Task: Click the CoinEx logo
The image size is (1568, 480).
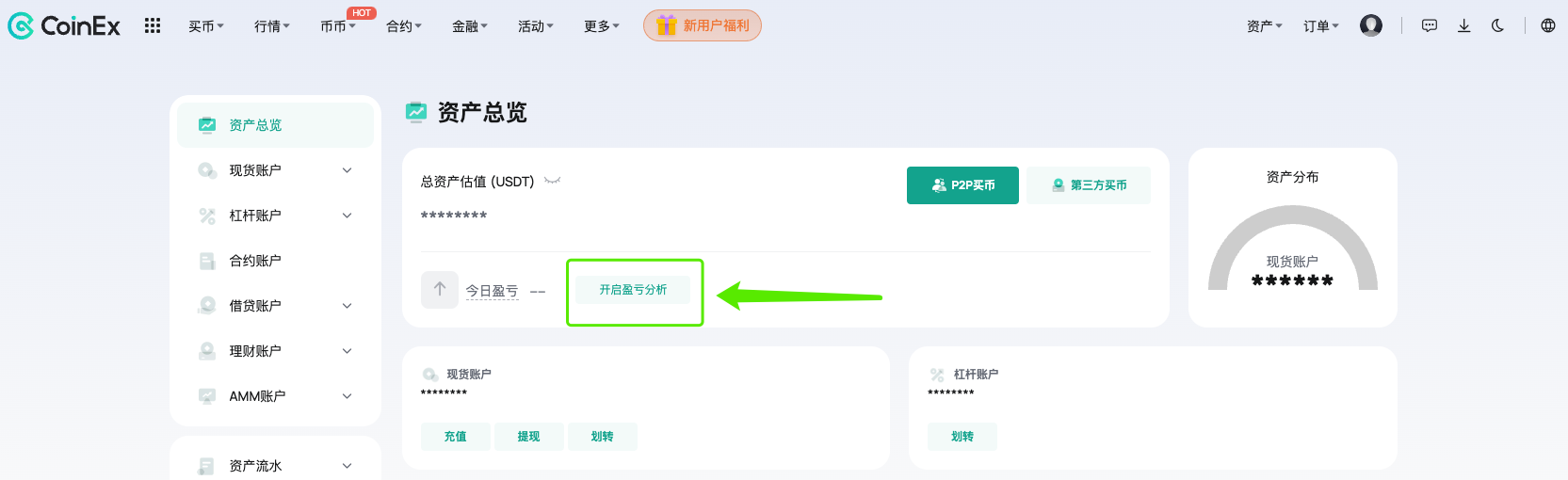Action: click(x=64, y=26)
